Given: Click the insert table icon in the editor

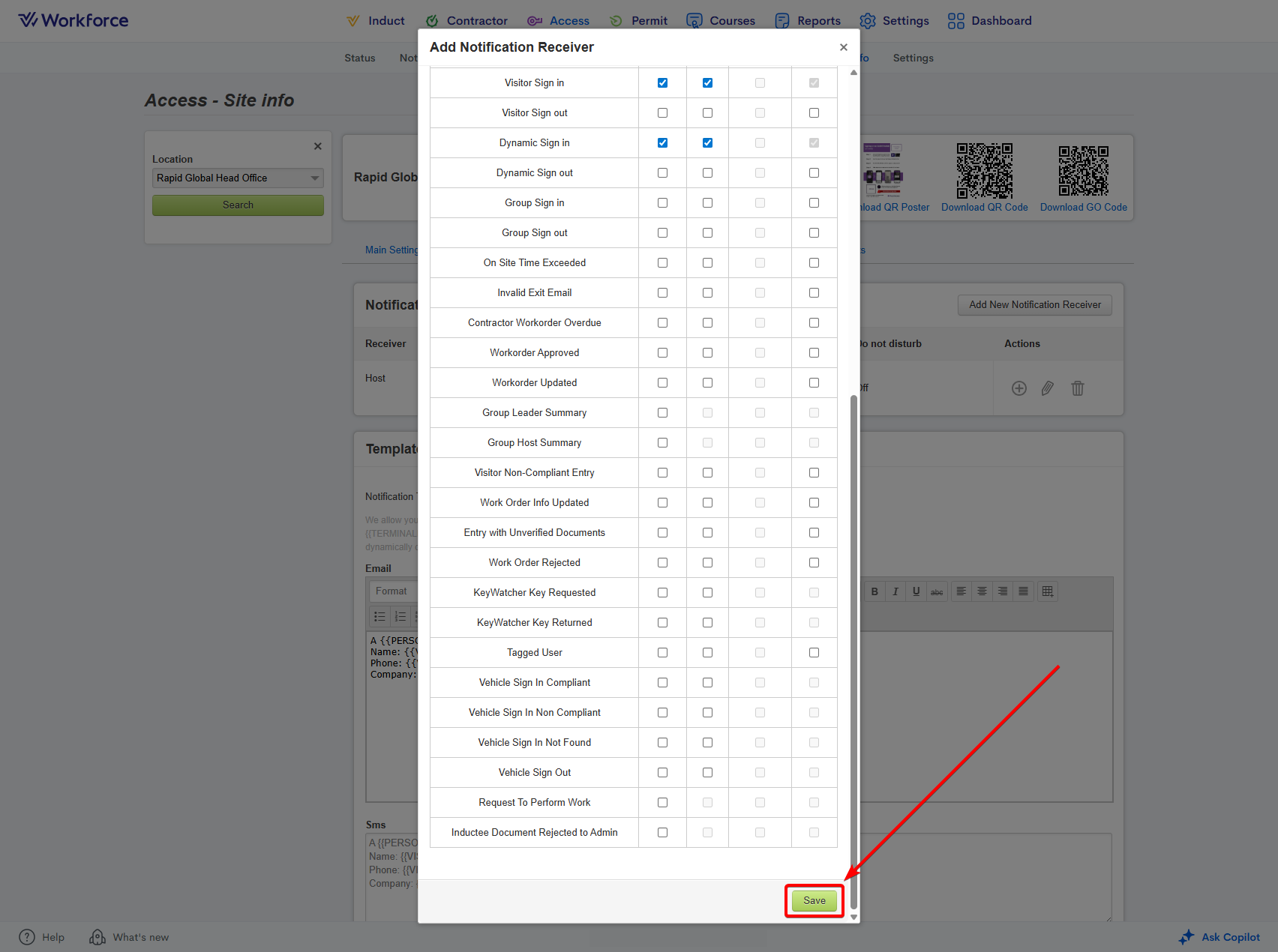Looking at the screenshot, I should 1048,591.
